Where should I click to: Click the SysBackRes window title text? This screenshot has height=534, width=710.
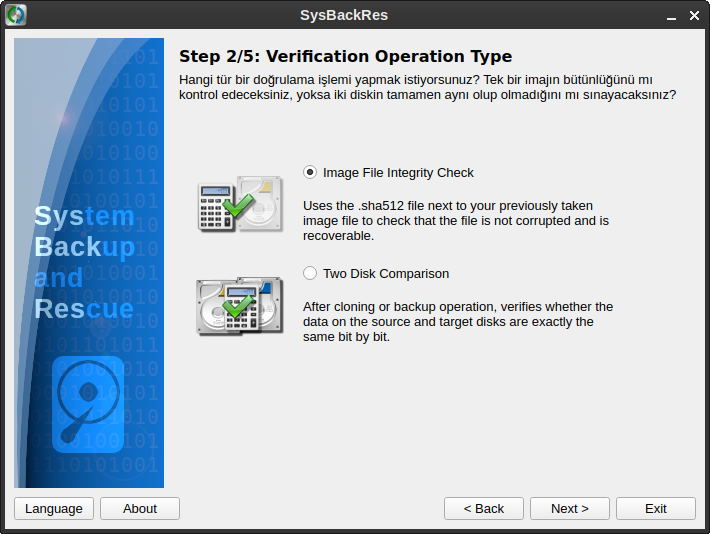[344, 15]
